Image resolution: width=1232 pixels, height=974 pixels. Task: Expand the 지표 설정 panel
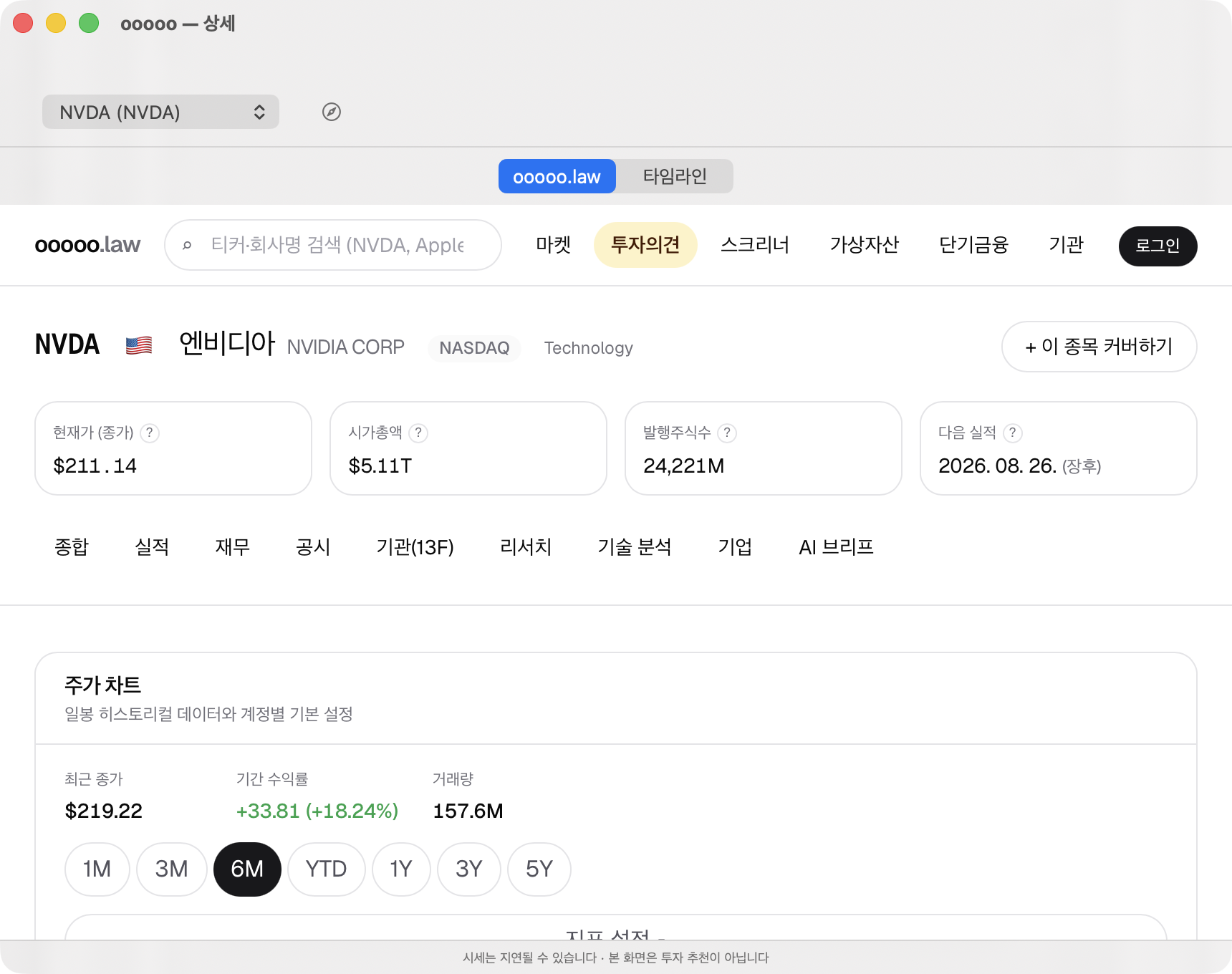tap(616, 928)
